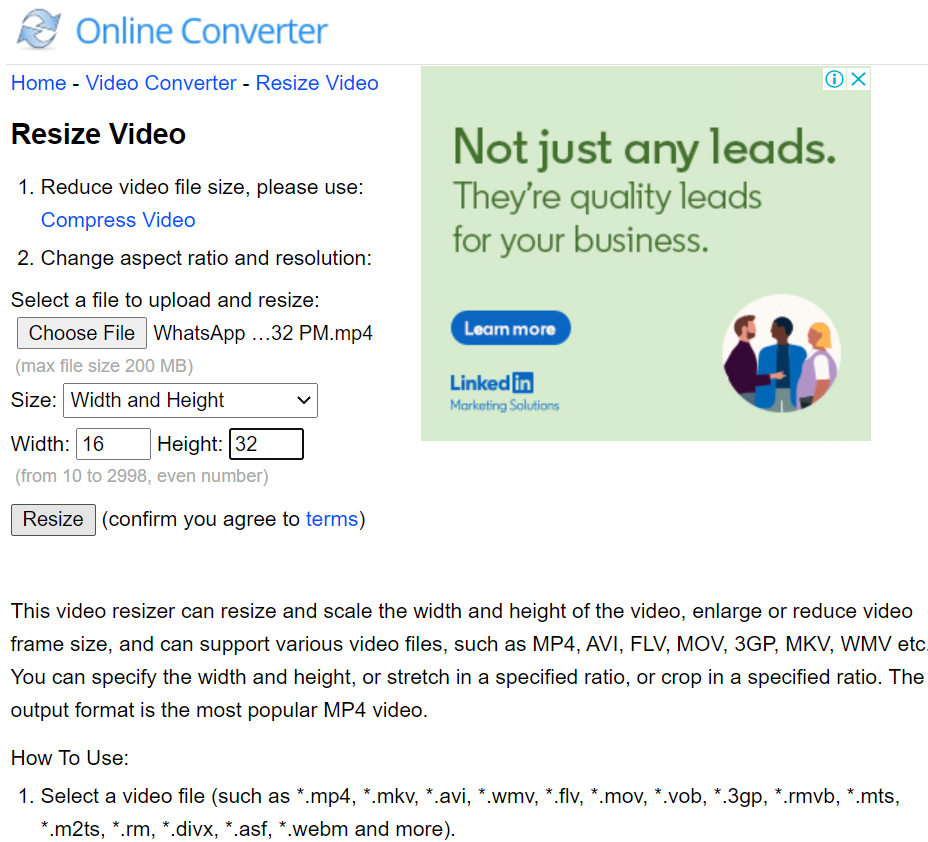Go to the Home breadcrumb link
This screenshot has height=842, width=928.
click(38, 83)
